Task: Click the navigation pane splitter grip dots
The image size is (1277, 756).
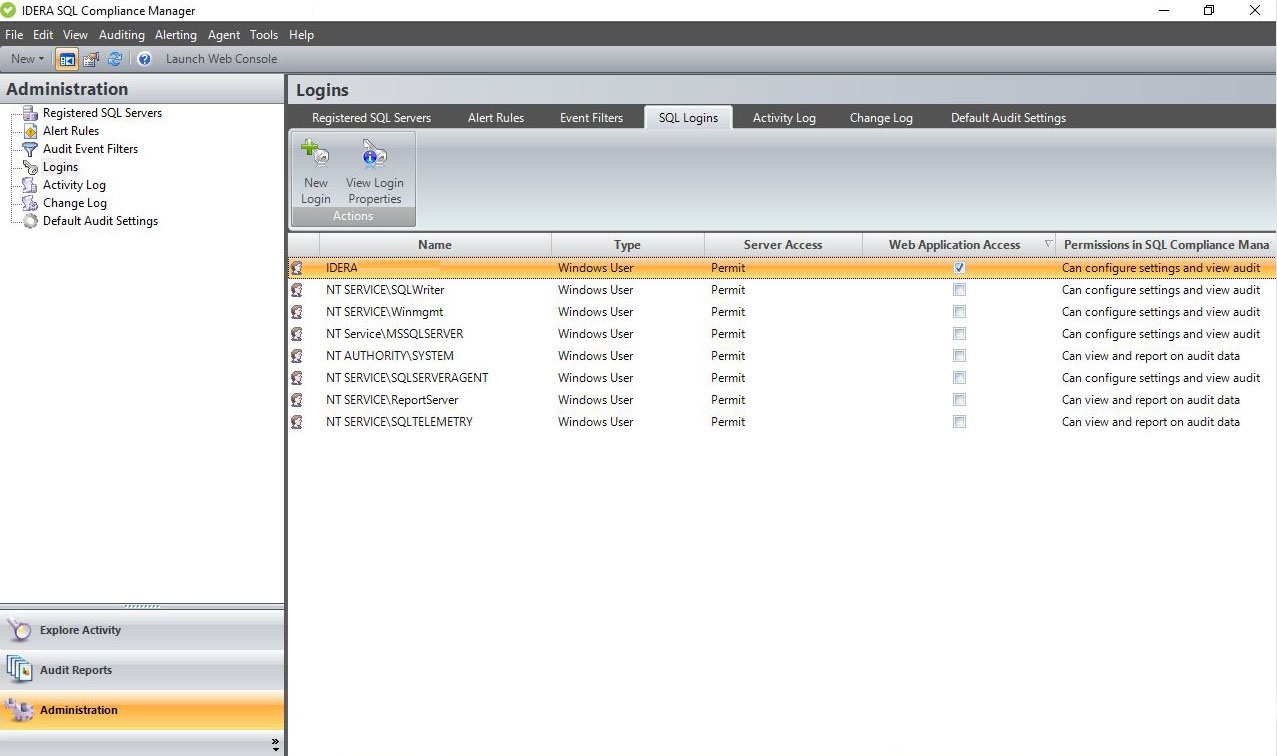Action: click(142, 606)
